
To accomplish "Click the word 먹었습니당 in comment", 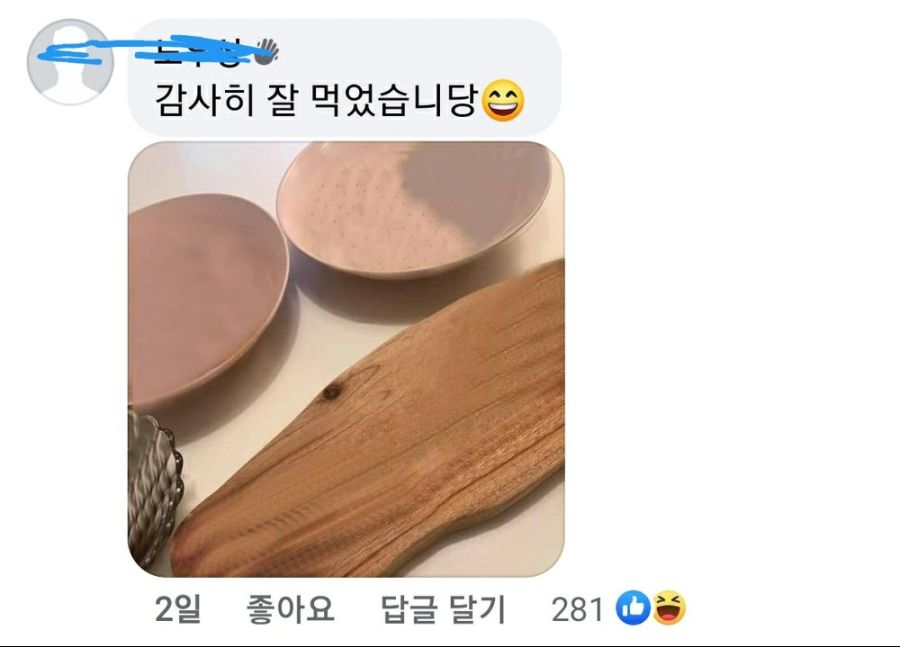I will (x=394, y=100).
